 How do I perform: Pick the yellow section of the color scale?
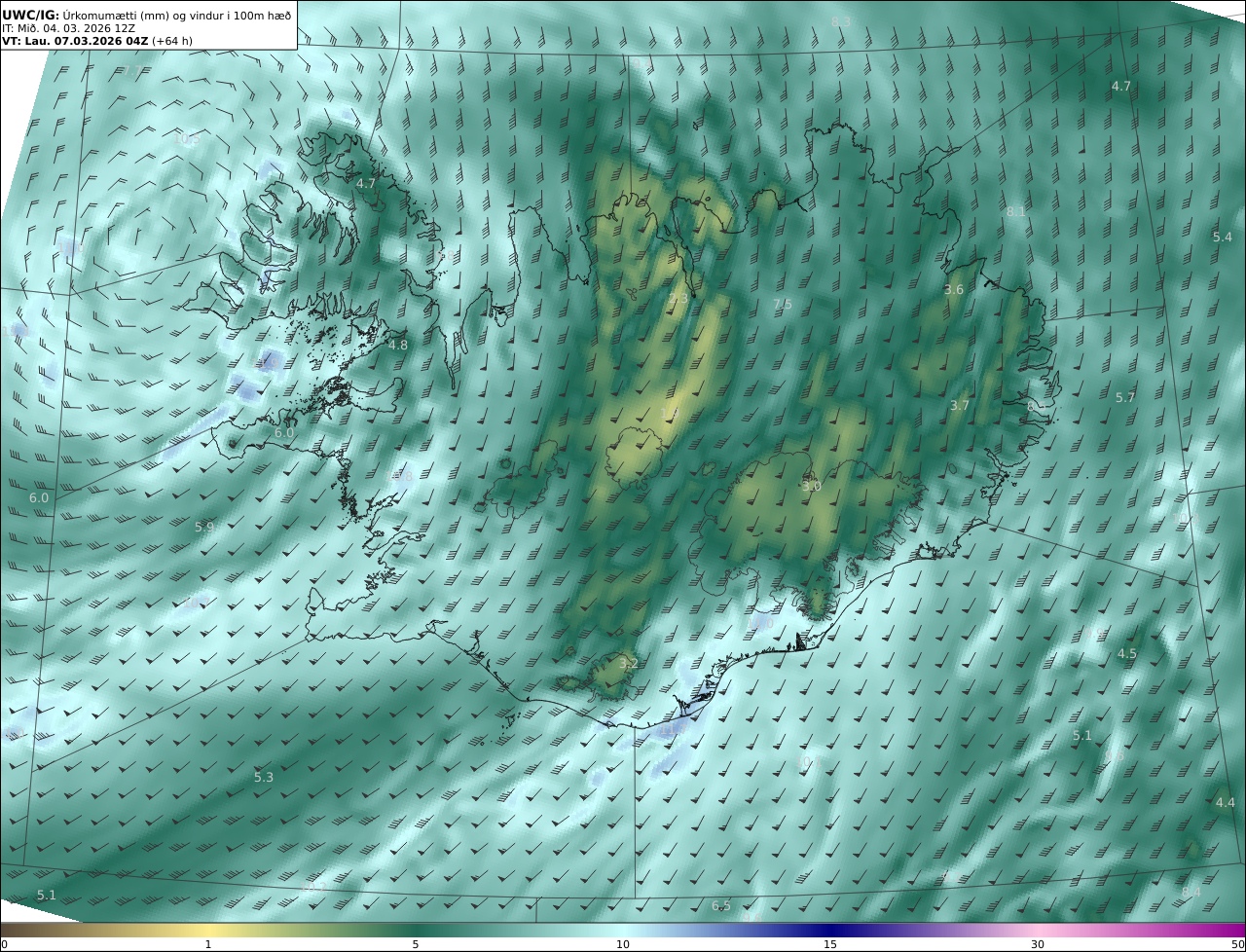(x=208, y=930)
